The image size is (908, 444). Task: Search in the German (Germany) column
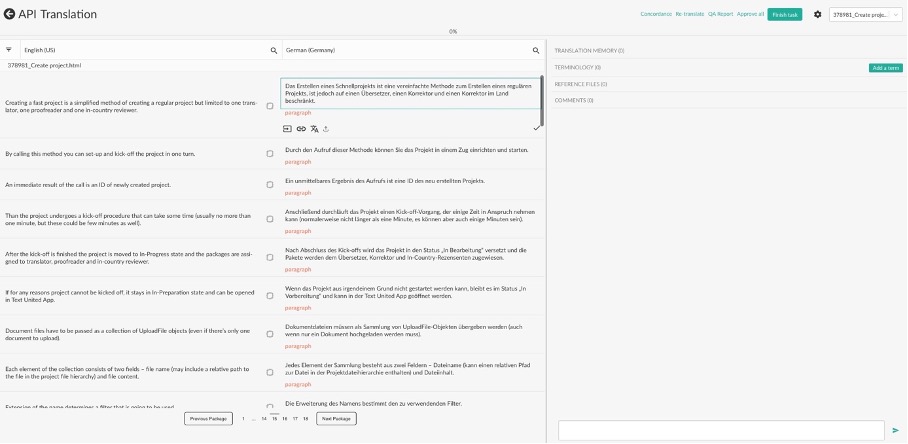pos(536,50)
